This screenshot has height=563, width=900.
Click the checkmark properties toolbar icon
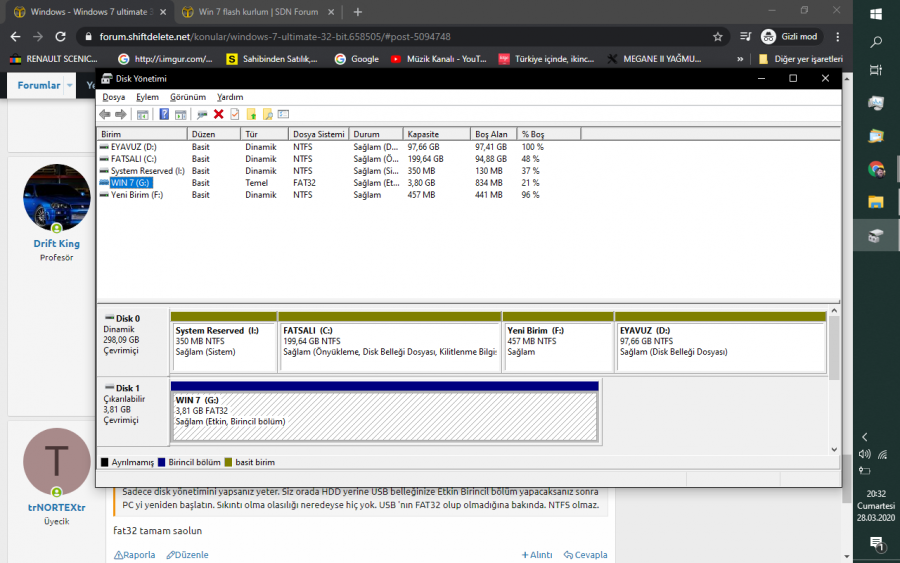click(x=235, y=114)
